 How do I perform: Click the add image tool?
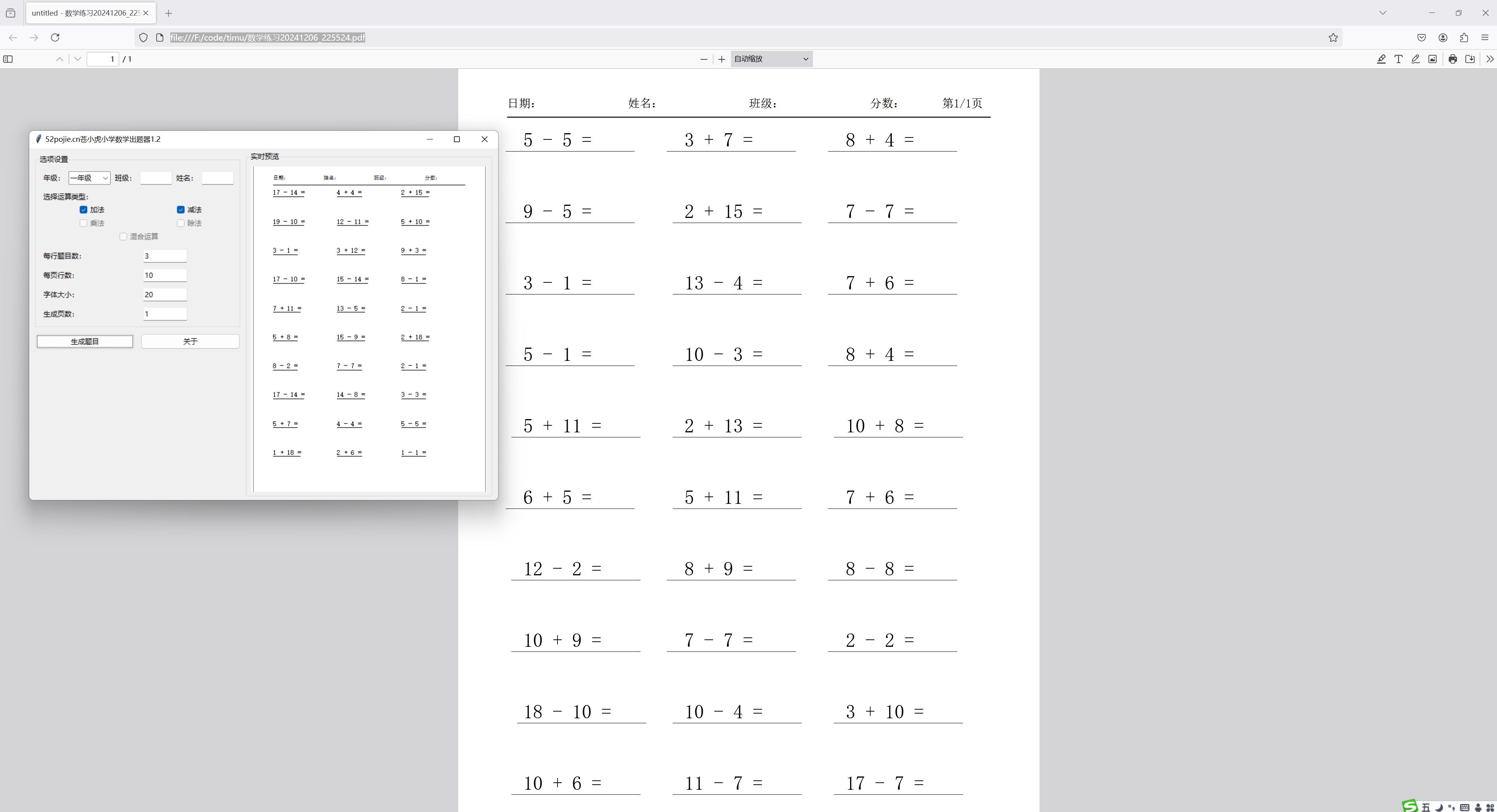point(1433,59)
